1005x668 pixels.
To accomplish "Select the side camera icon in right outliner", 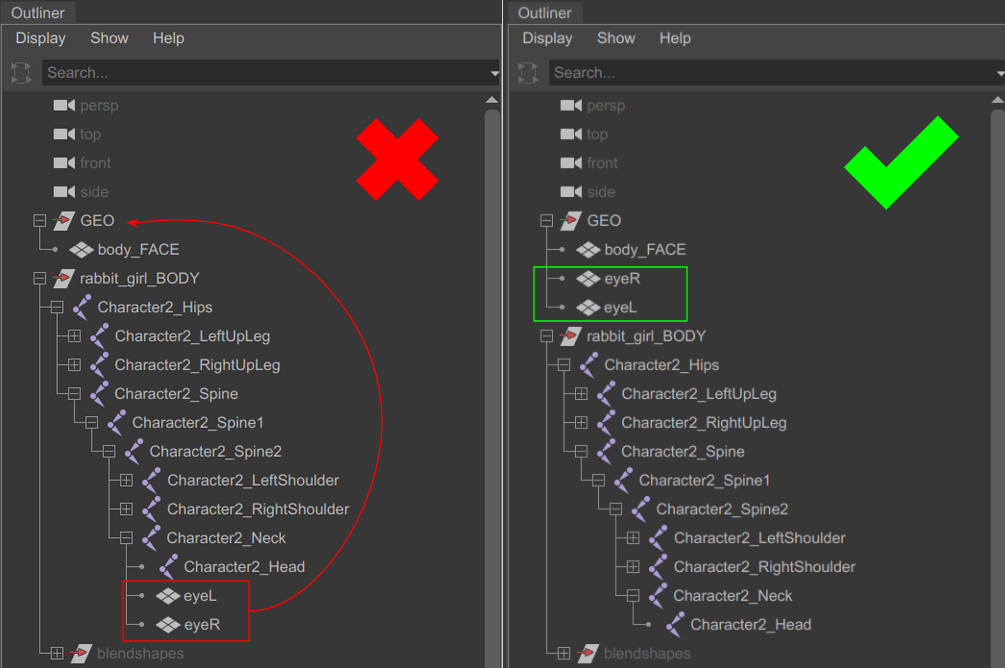I will (571, 192).
